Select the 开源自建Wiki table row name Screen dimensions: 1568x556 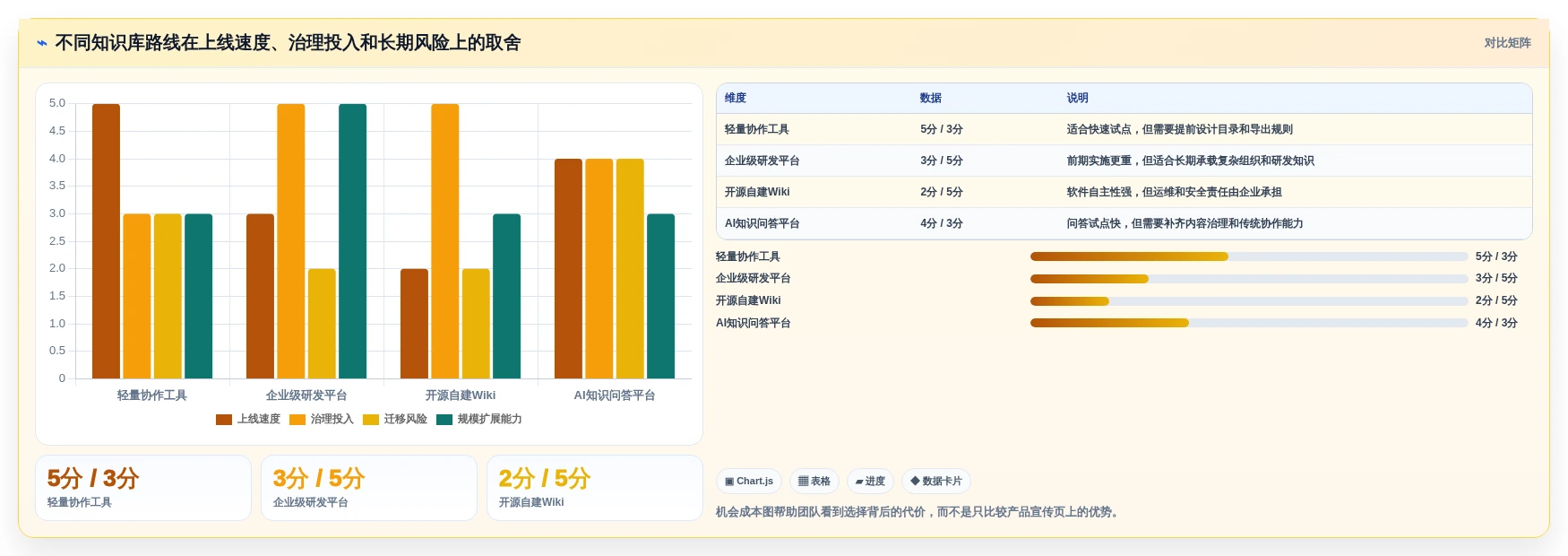point(757,193)
